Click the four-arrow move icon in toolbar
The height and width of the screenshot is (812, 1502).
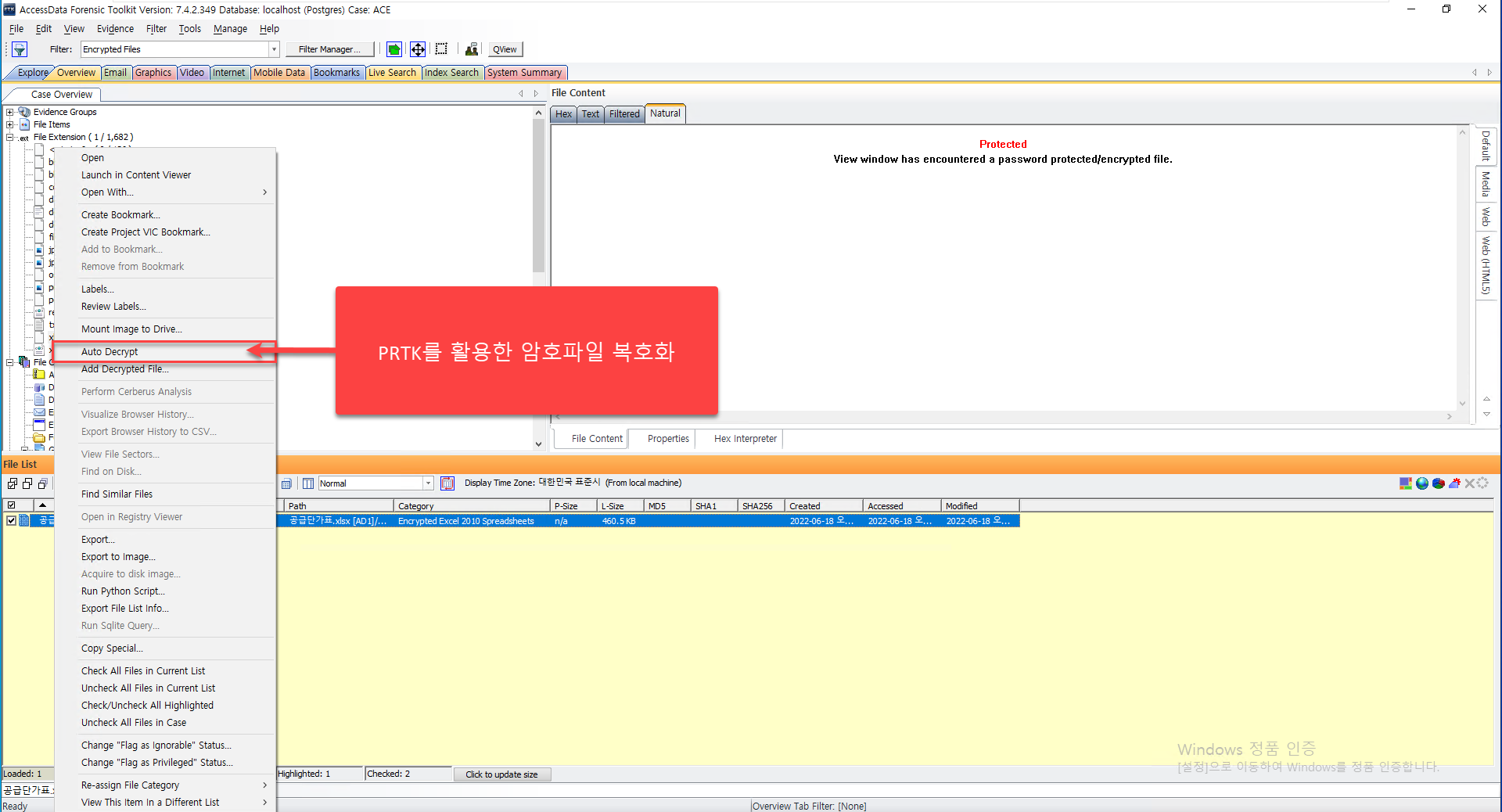coord(418,49)
